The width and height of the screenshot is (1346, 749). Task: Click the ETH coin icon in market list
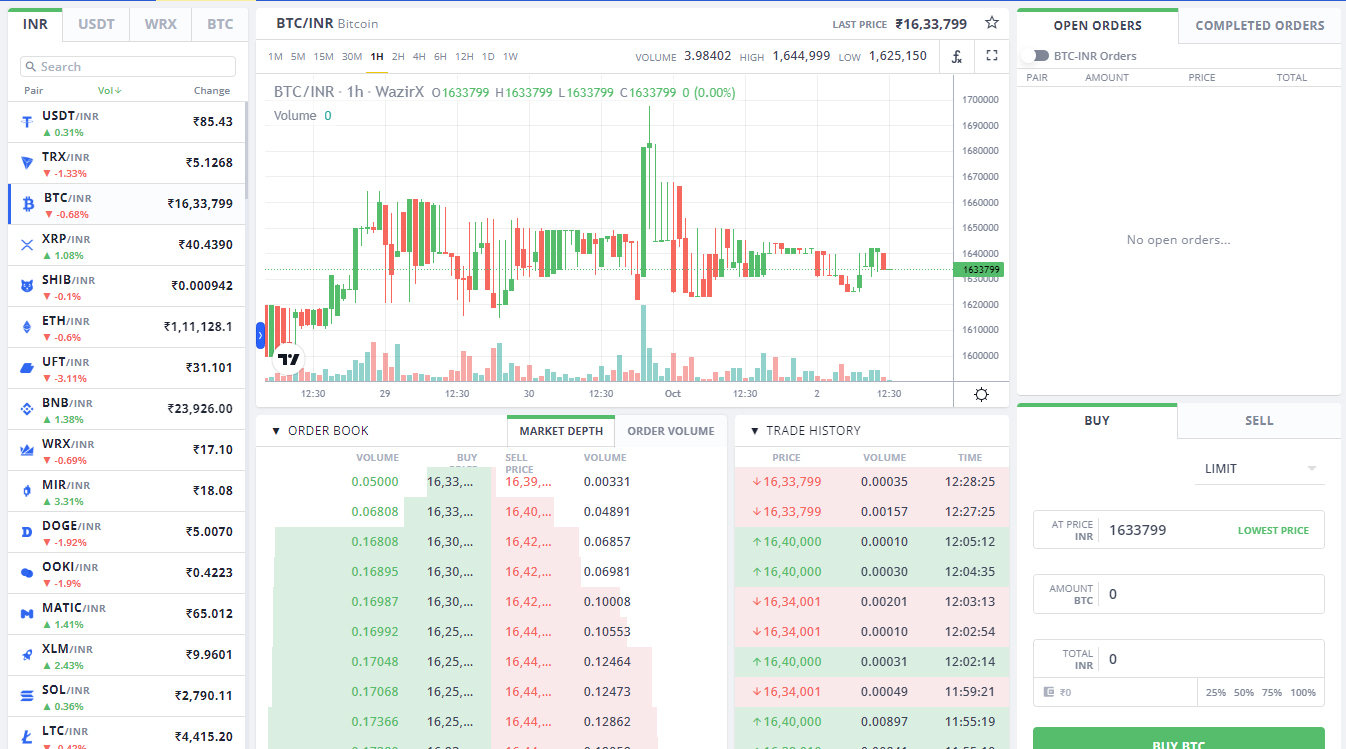(27, 327)
